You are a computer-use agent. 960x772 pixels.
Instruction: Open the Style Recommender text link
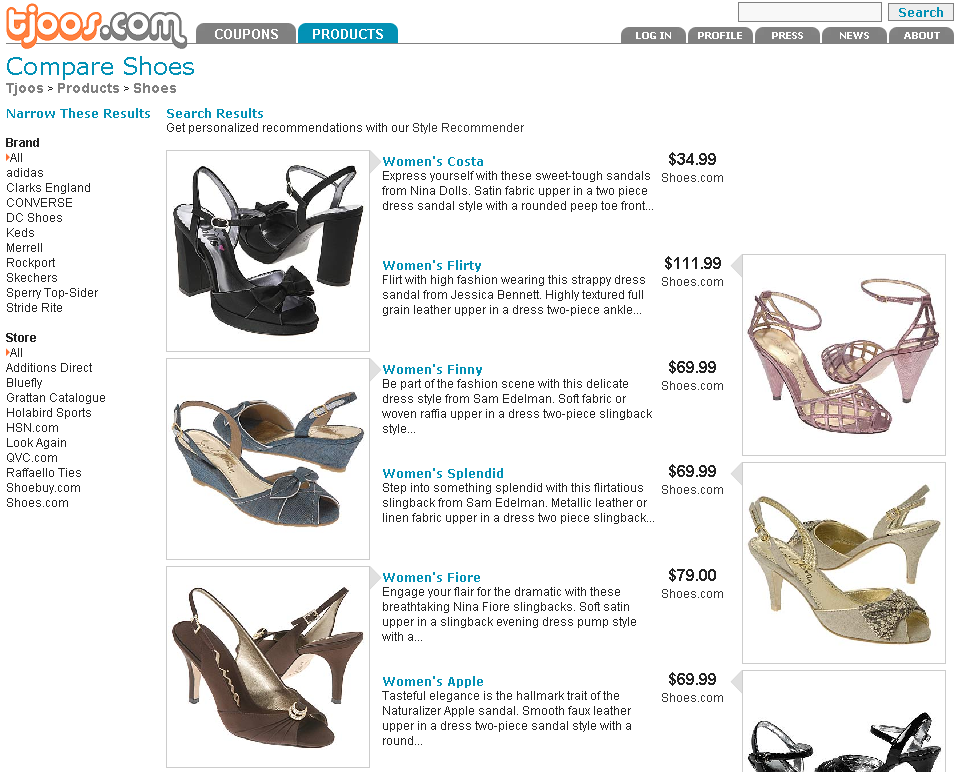(x=468, y=128)
